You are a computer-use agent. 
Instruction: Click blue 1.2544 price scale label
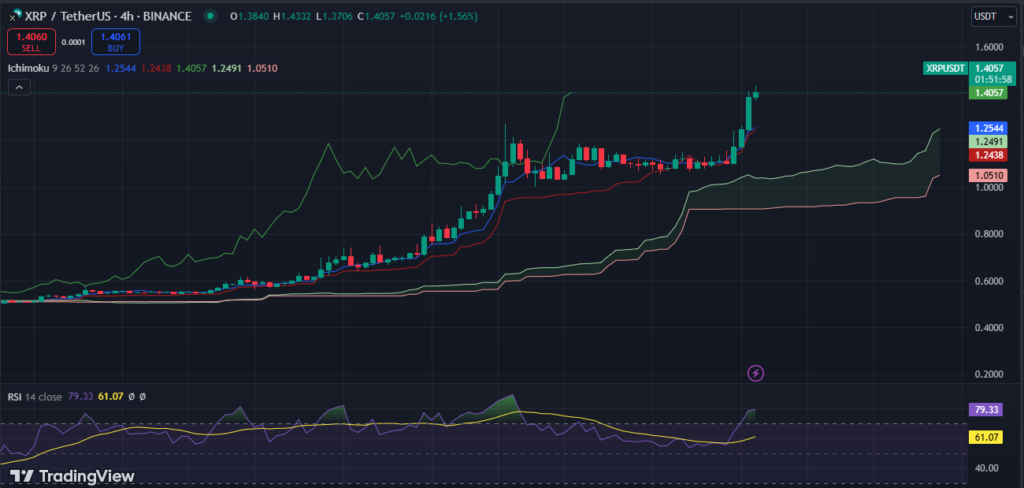[987, 128]
